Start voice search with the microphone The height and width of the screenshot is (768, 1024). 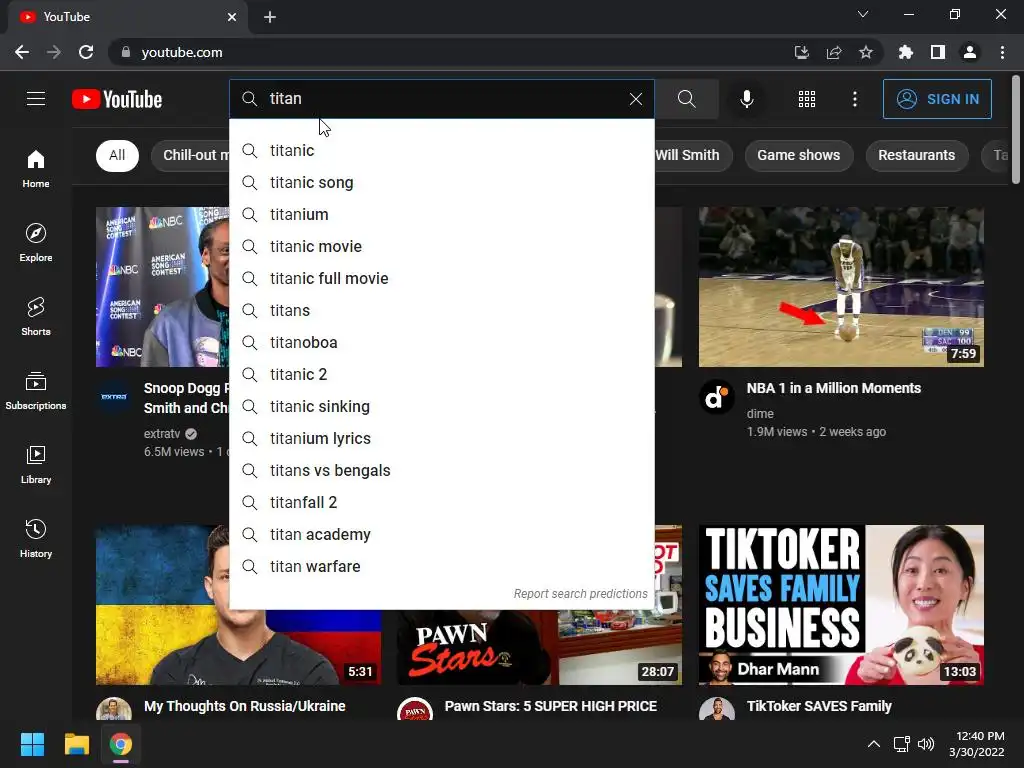(746, 99)
